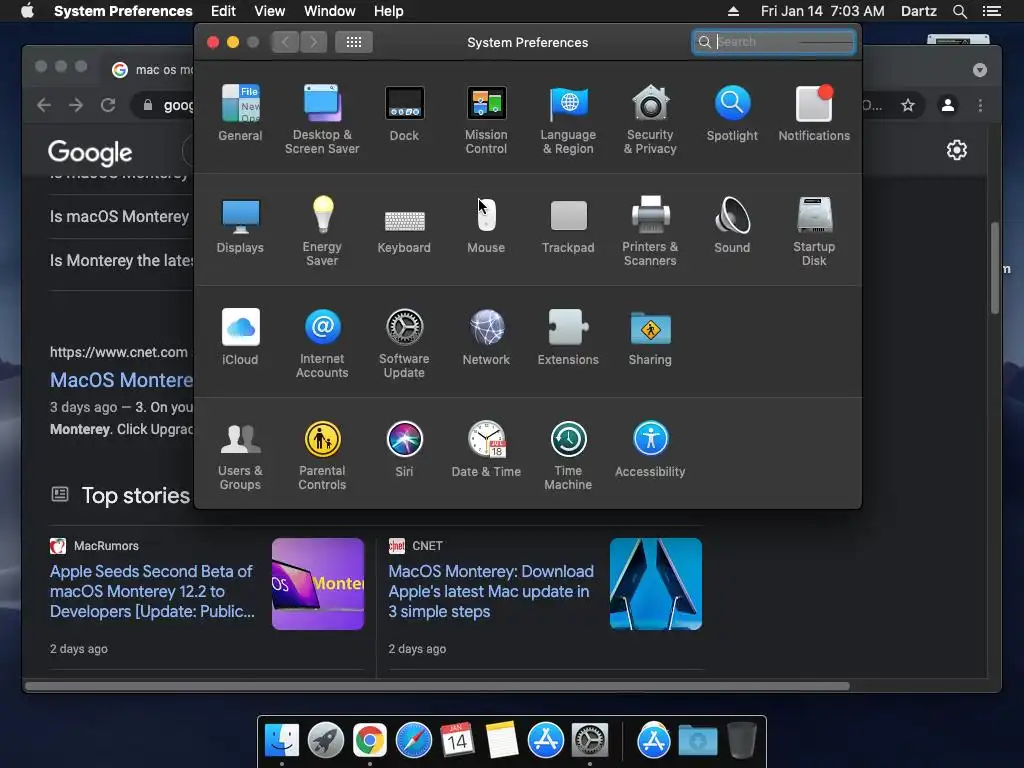Open Time Machine preferences
This screenshot has height=768, width=1024.
(568, 456)
